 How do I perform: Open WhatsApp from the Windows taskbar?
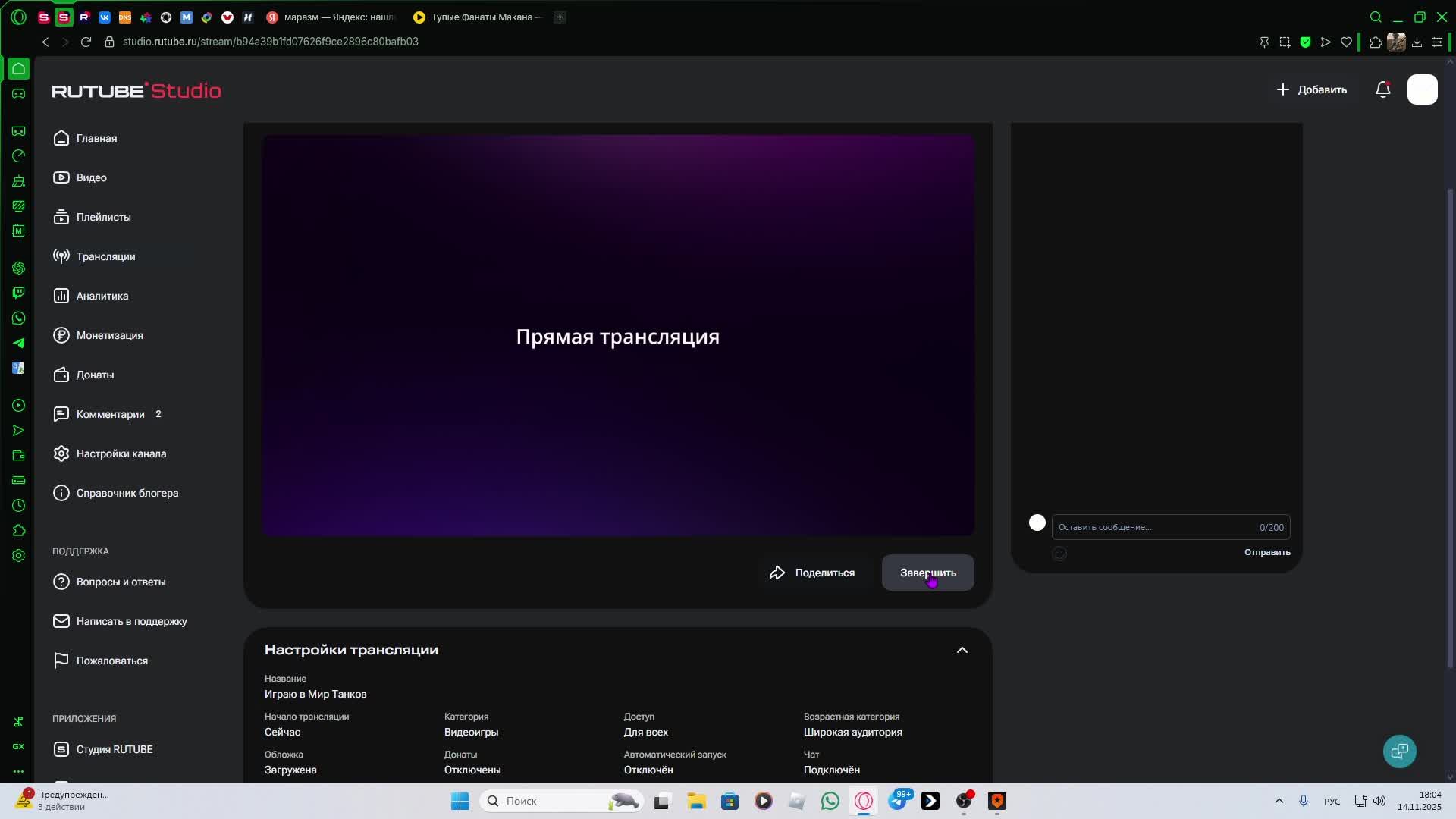(x=830, y=801)
